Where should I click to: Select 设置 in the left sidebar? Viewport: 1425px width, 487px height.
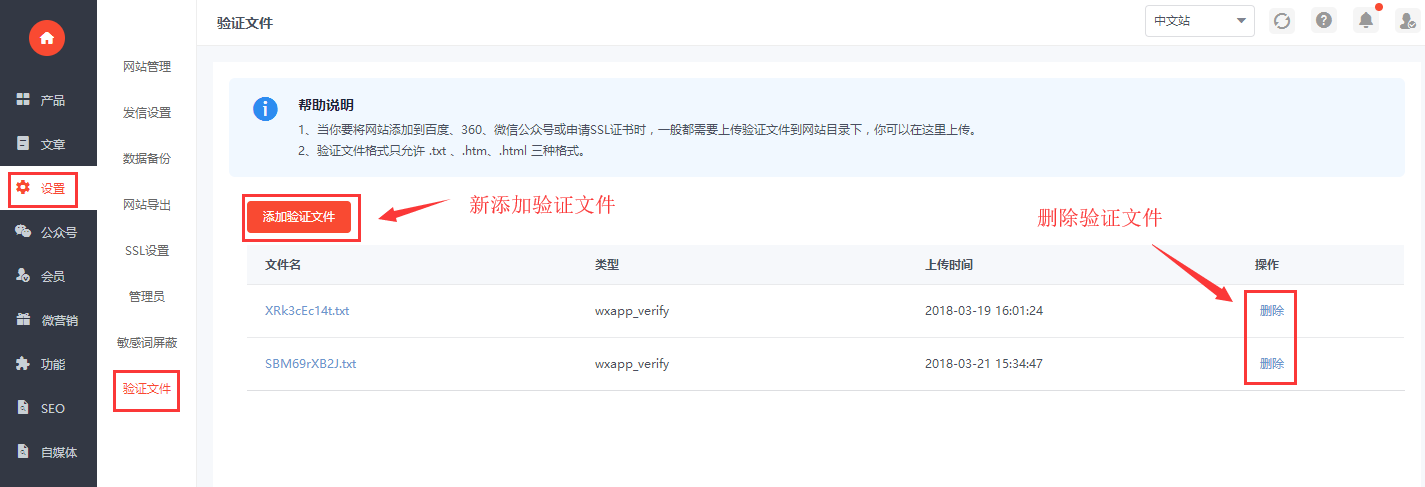[x=48, y=188]
